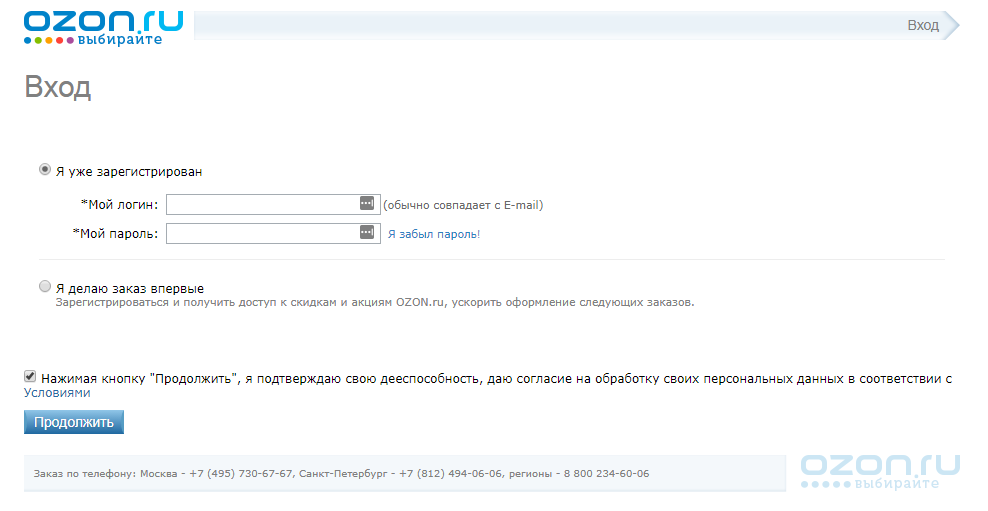This screenshot has width=988, height=511.
Task: Focus the "Мой логин" input field
Action: coord(262,204)
